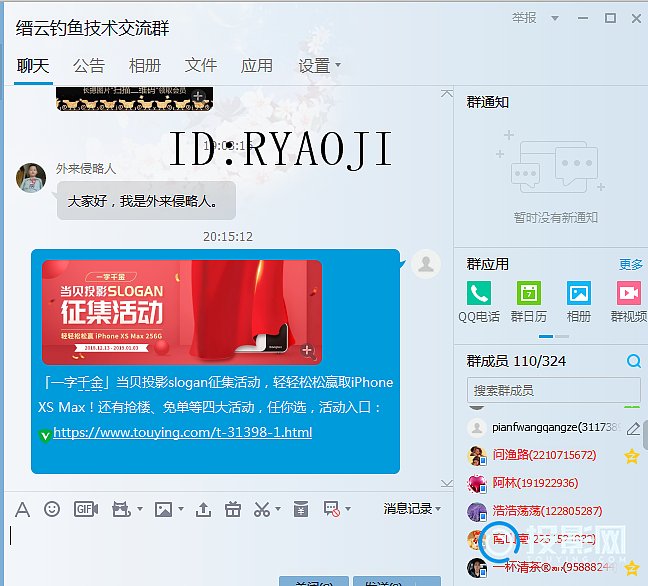Image resolution: width=648 pixels, height=586 pixels.
Task: Click the gift box icon
Action: pos(233,509)
